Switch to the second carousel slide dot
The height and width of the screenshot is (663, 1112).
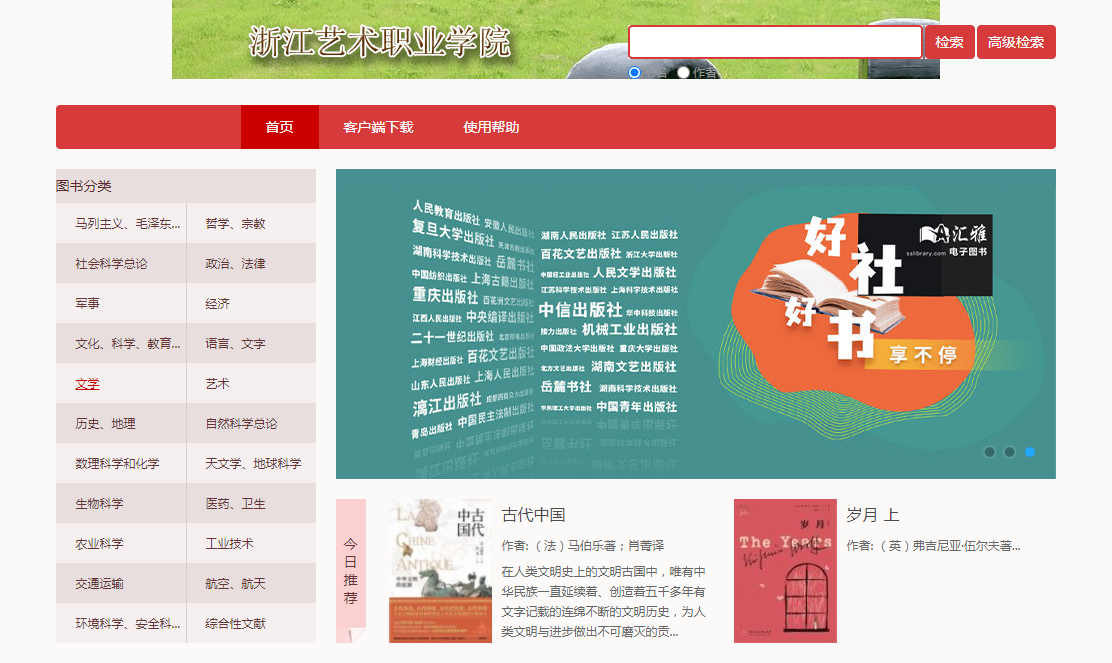click(1009, 452)
